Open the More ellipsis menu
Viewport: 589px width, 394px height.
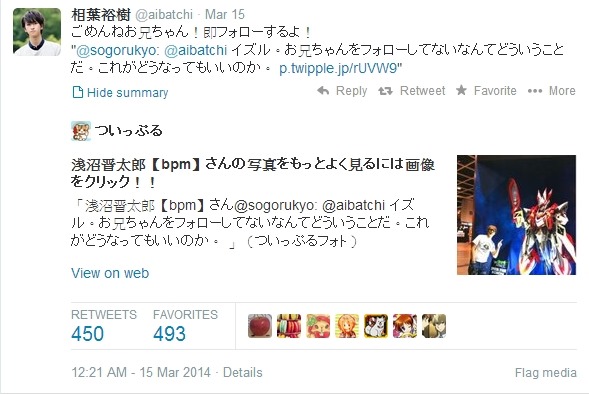(535, 91)
